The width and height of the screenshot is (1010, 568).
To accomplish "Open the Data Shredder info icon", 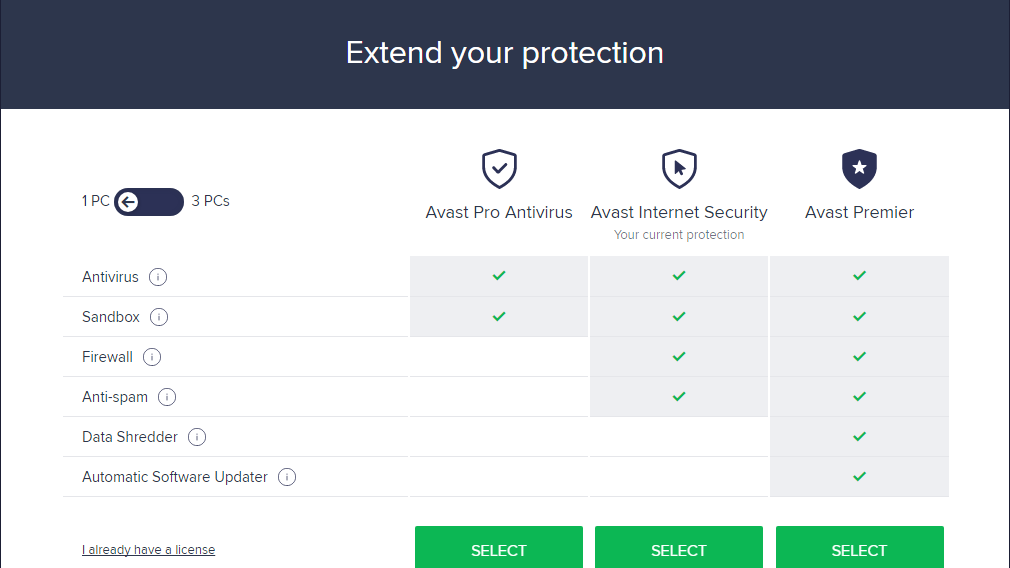I will click(x=197, y=437).
